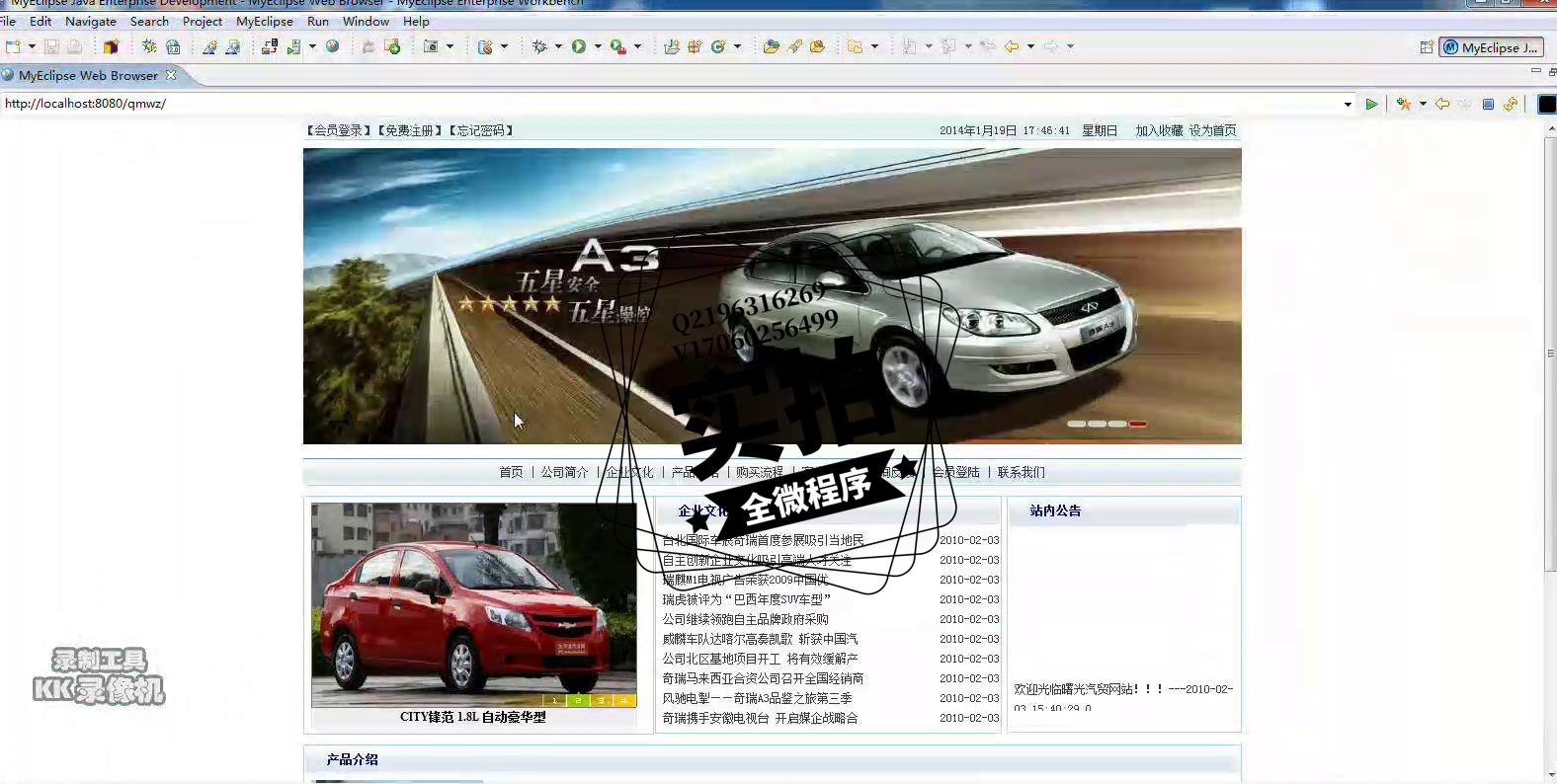Image resolution: width=1557 pixels, height=784 pixels.
Task: Click the 会员登陆 navigation link
Action: (955, 472)
